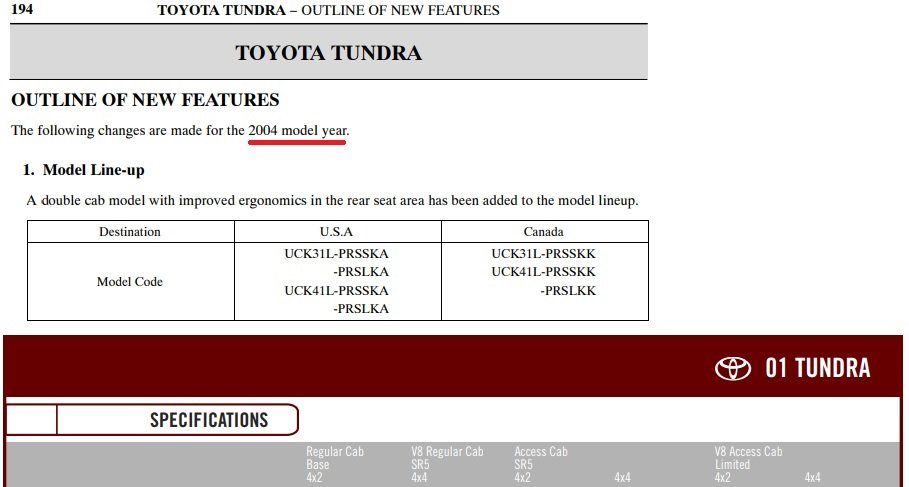
Task: Click the underlined '2004 model year' text
Action: [x=297, y=131]
